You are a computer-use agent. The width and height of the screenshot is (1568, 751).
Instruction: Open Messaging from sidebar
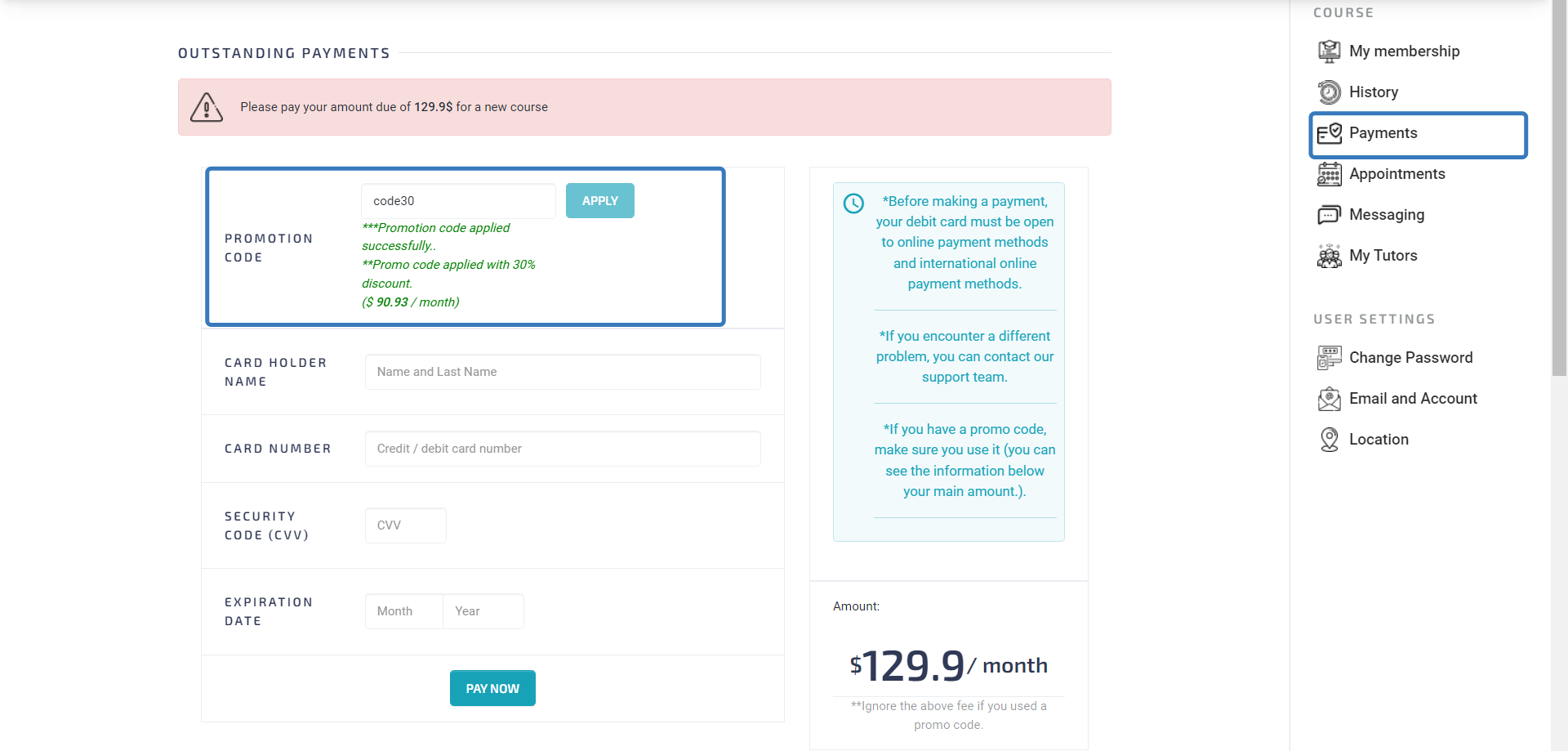(x=1387, y=215)
